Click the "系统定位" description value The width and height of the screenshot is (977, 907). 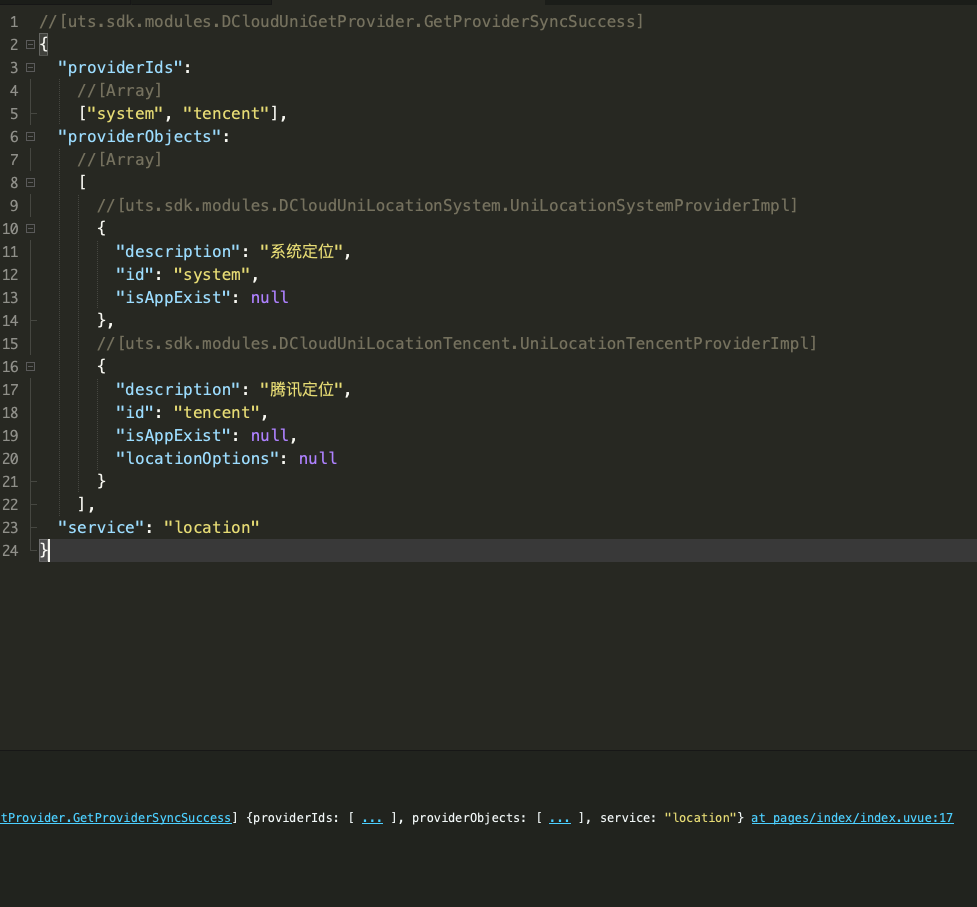coord(304,252)
